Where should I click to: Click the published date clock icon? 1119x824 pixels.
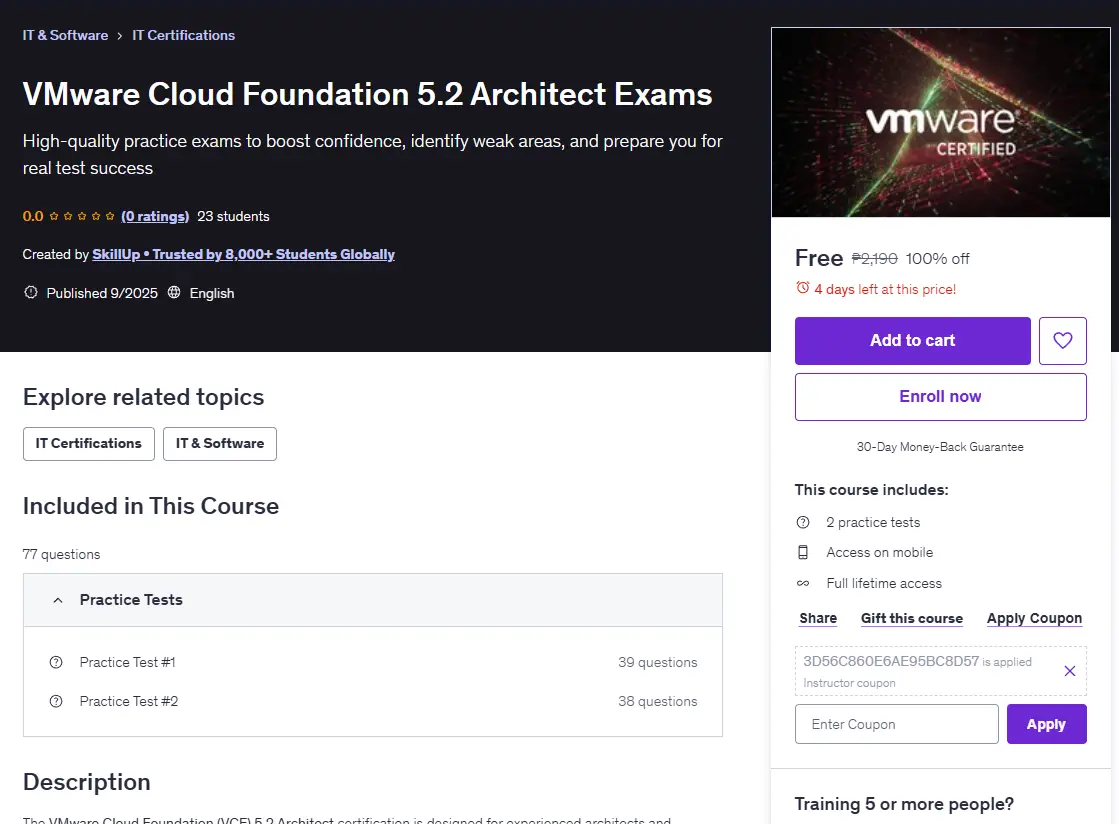click(31, 293)
